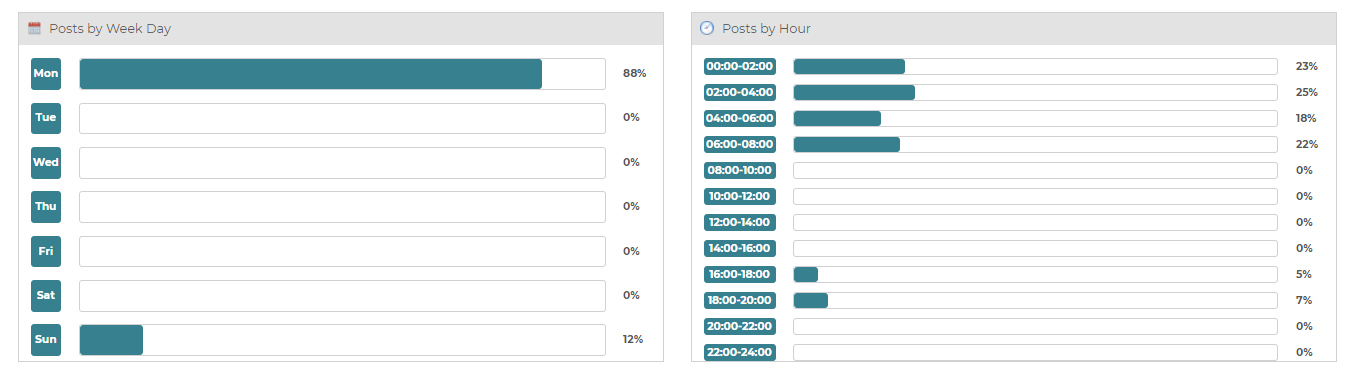Screen dimensions: 1348x372
Task: Click the Monday 88% progress bar
Action: [x=342, y=74]
